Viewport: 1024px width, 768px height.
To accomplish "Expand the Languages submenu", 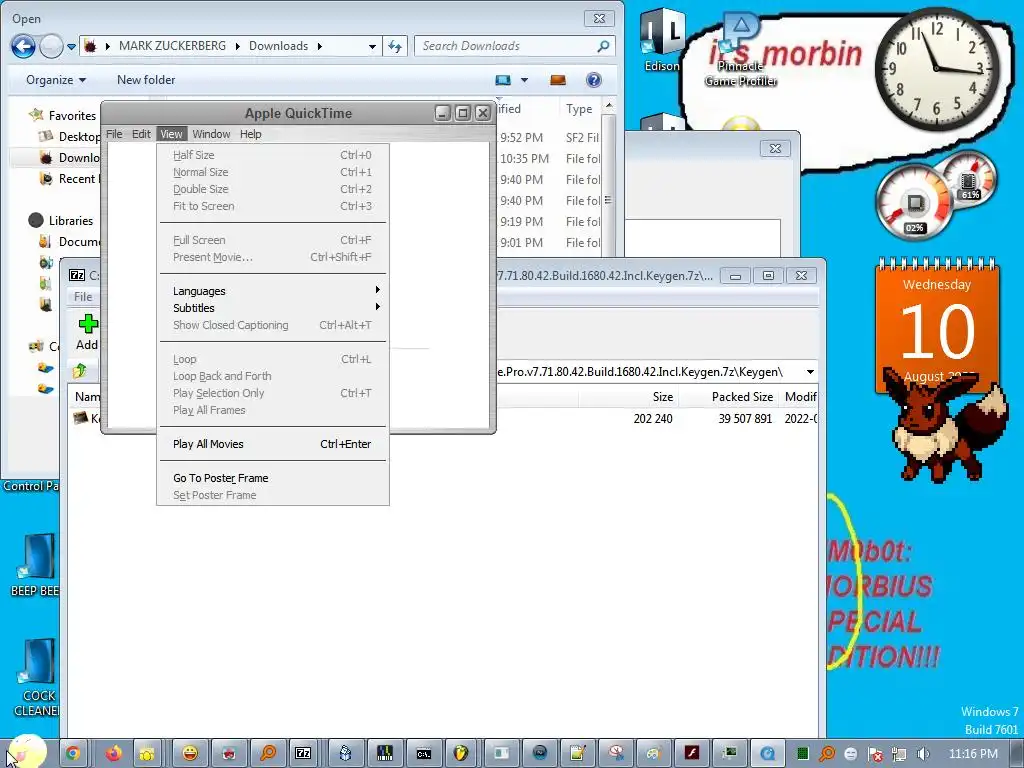I will (x=274, y=291).
